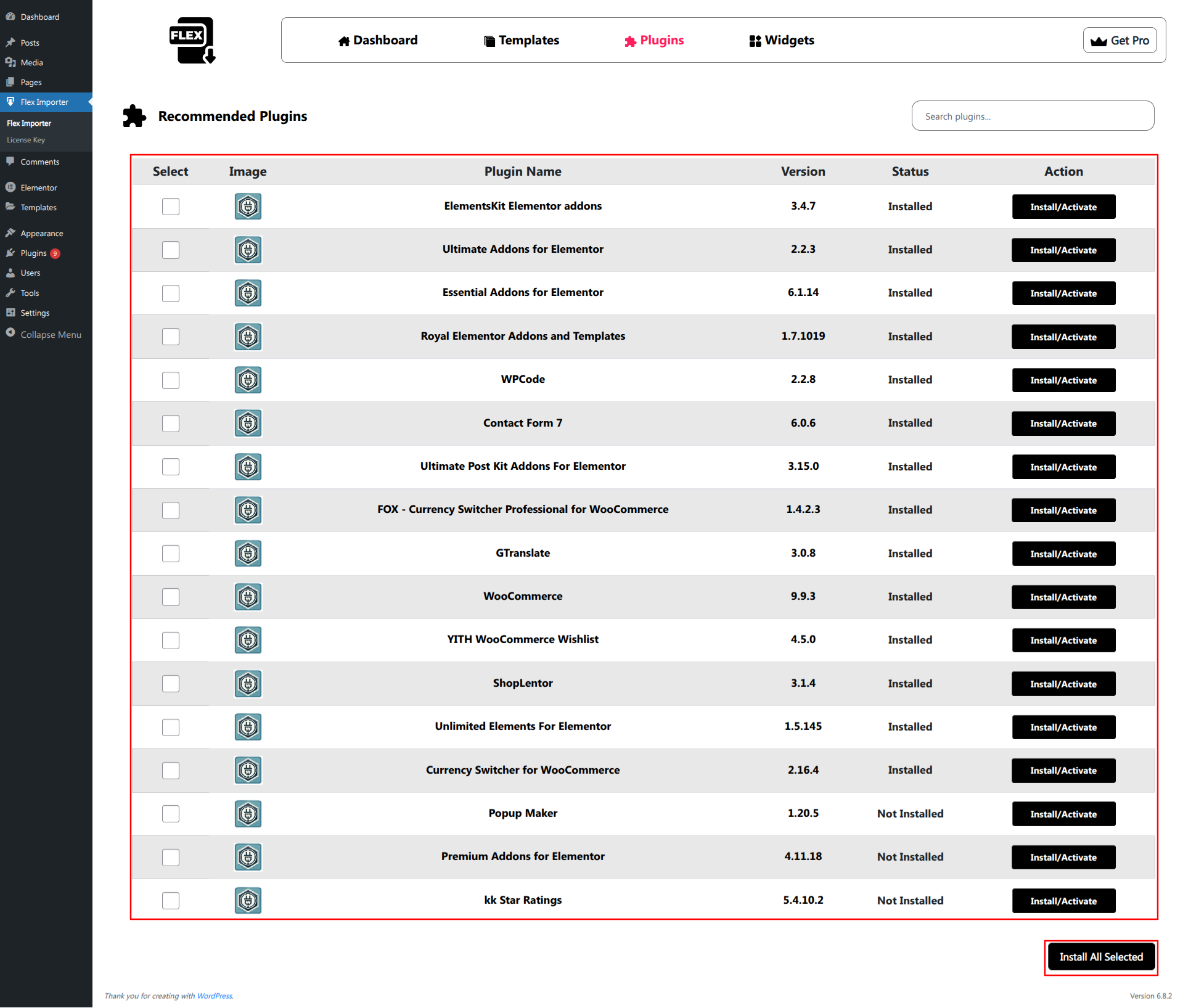Image resolution: width=1183 pixels, height=1008 pixels.
Task: Click the plugin image for Contact Form 7
Action: [248, 424]
